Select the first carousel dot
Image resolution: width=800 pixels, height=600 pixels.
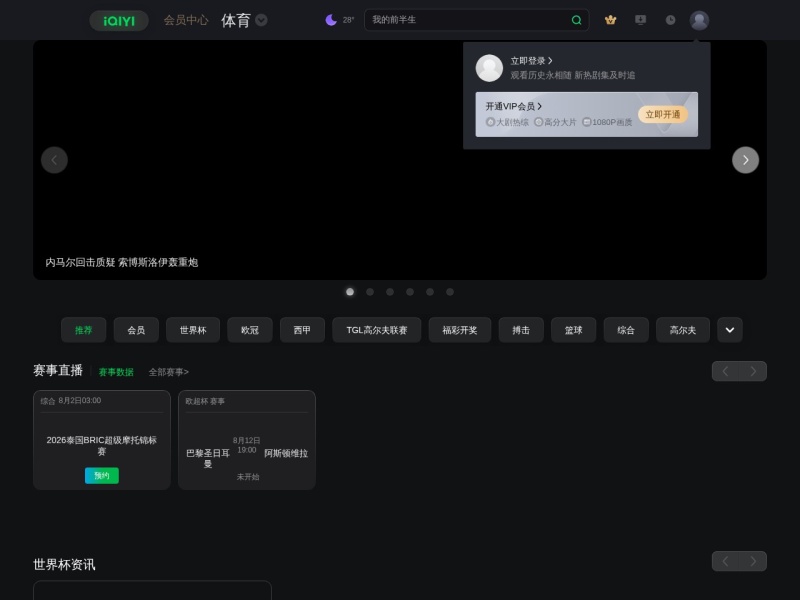click(350, 292)
